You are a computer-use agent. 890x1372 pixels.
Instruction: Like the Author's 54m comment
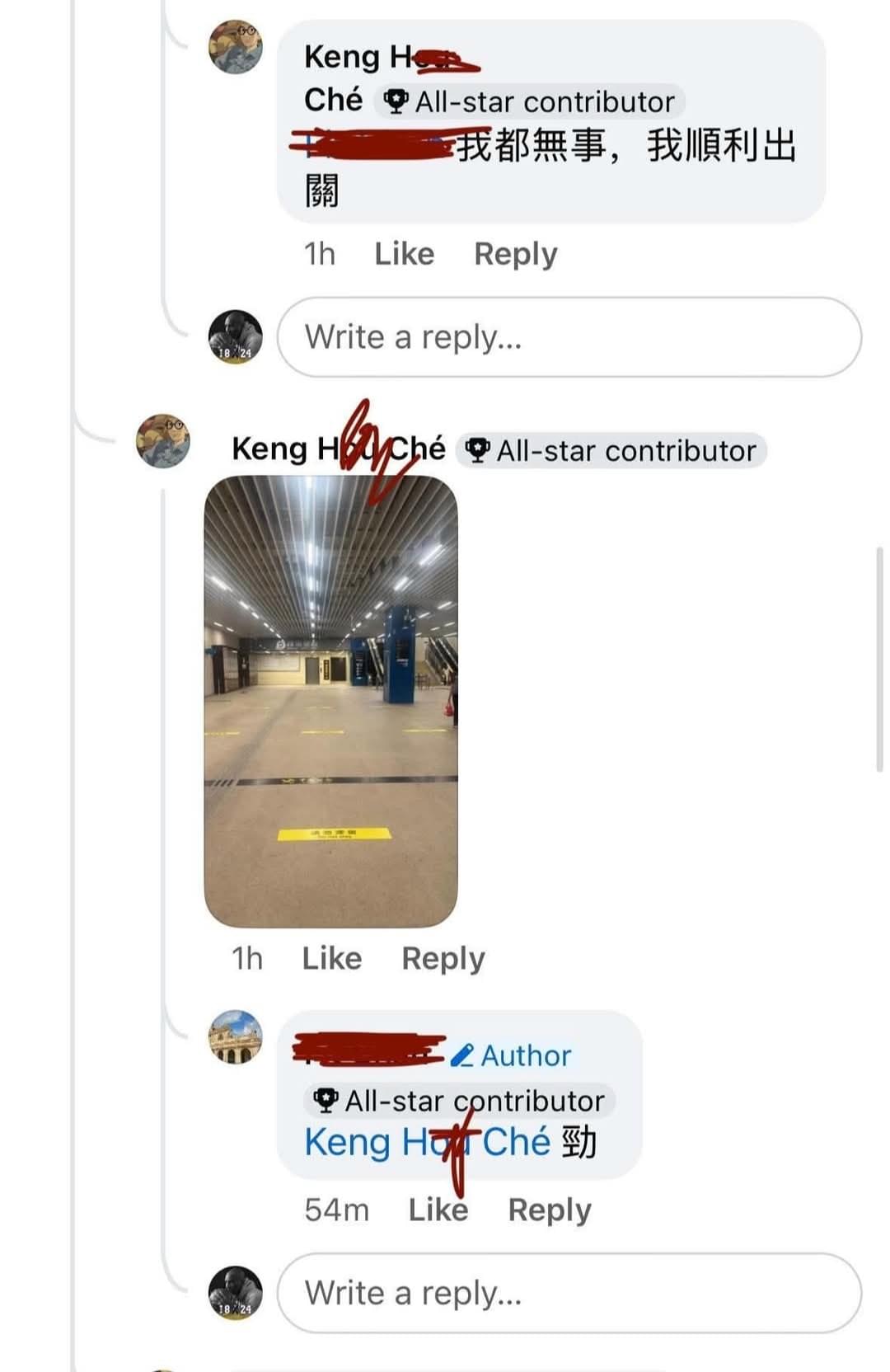[438, 1210]
